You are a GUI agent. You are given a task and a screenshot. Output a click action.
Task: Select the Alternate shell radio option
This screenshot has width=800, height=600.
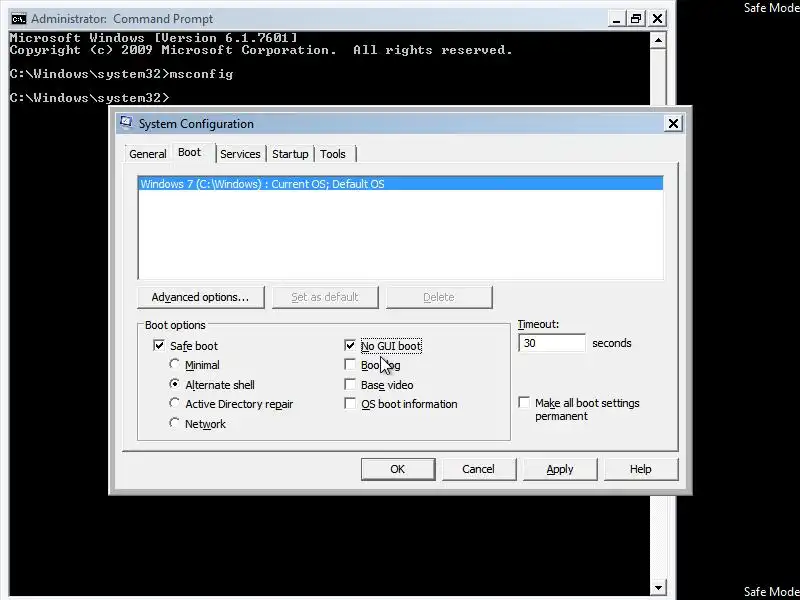click(x=174, y=384)
